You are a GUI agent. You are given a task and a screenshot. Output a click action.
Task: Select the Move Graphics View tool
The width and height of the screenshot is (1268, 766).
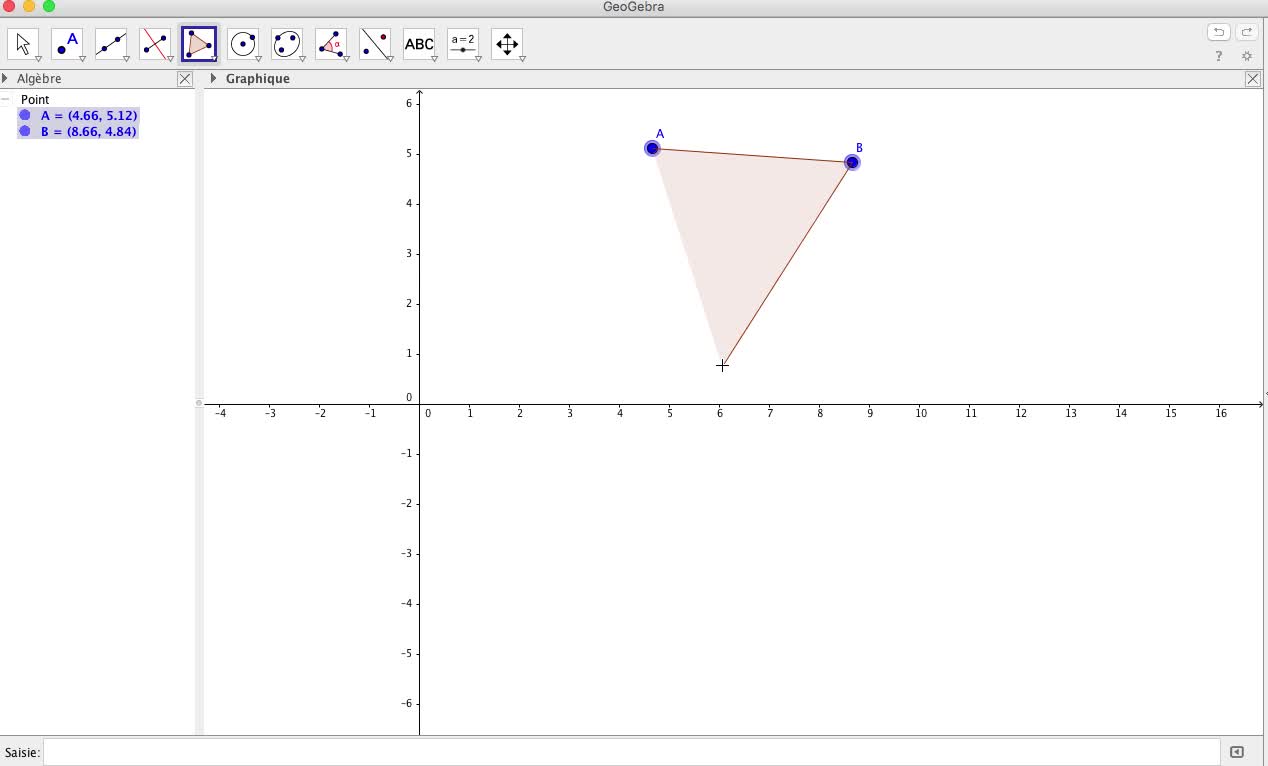[507, 44]
